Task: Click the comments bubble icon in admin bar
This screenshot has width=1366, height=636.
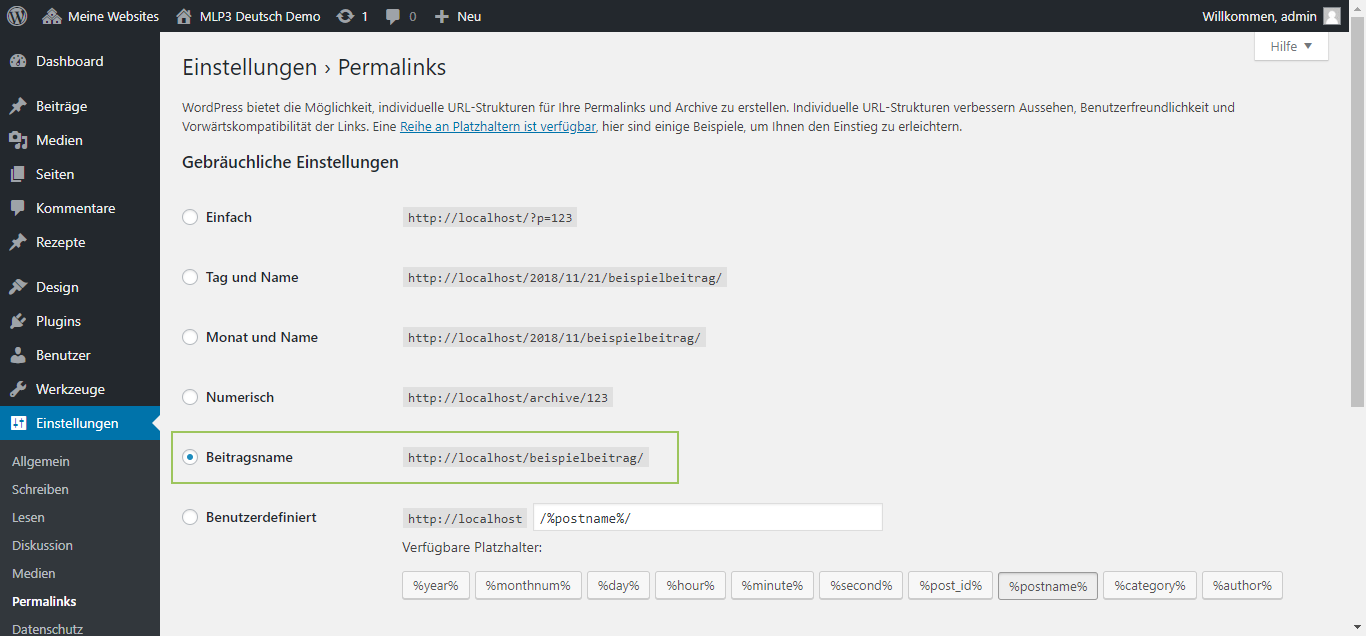Action: (x=394, y=16)
